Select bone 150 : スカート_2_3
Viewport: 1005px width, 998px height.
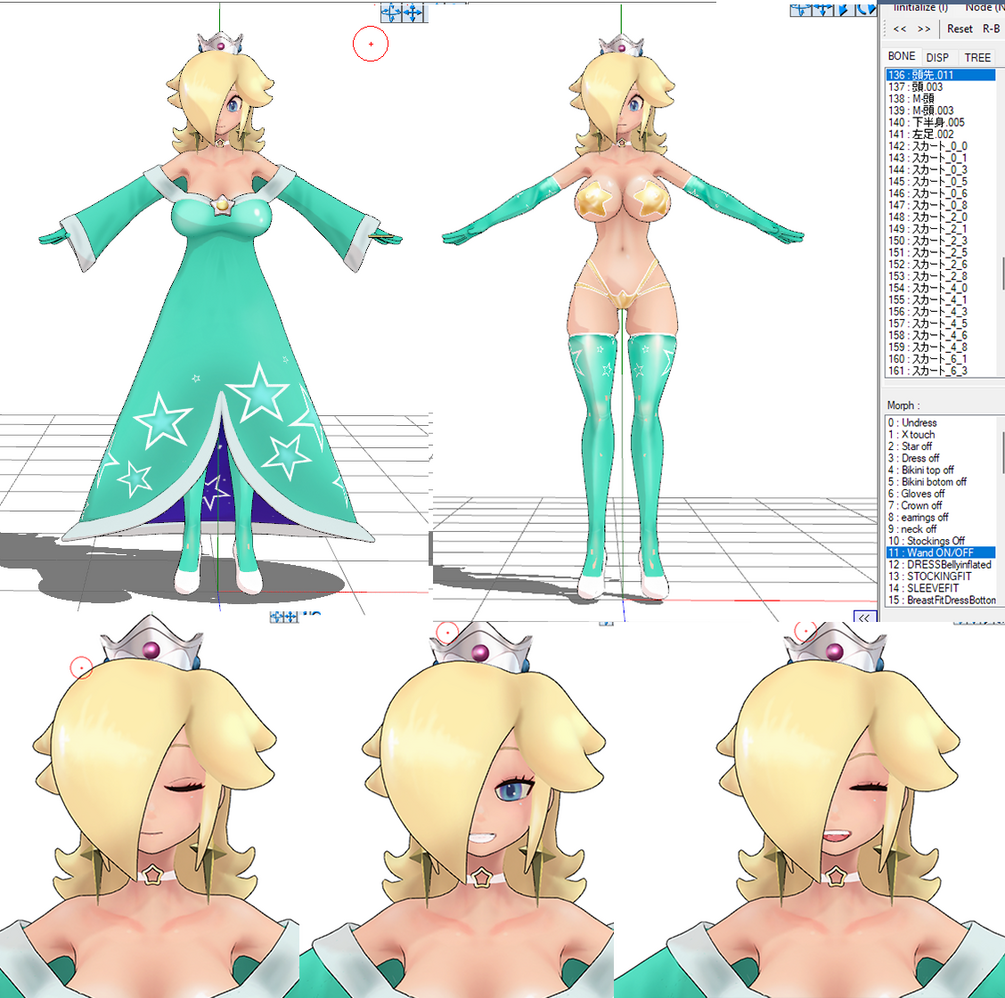point(940,241)
